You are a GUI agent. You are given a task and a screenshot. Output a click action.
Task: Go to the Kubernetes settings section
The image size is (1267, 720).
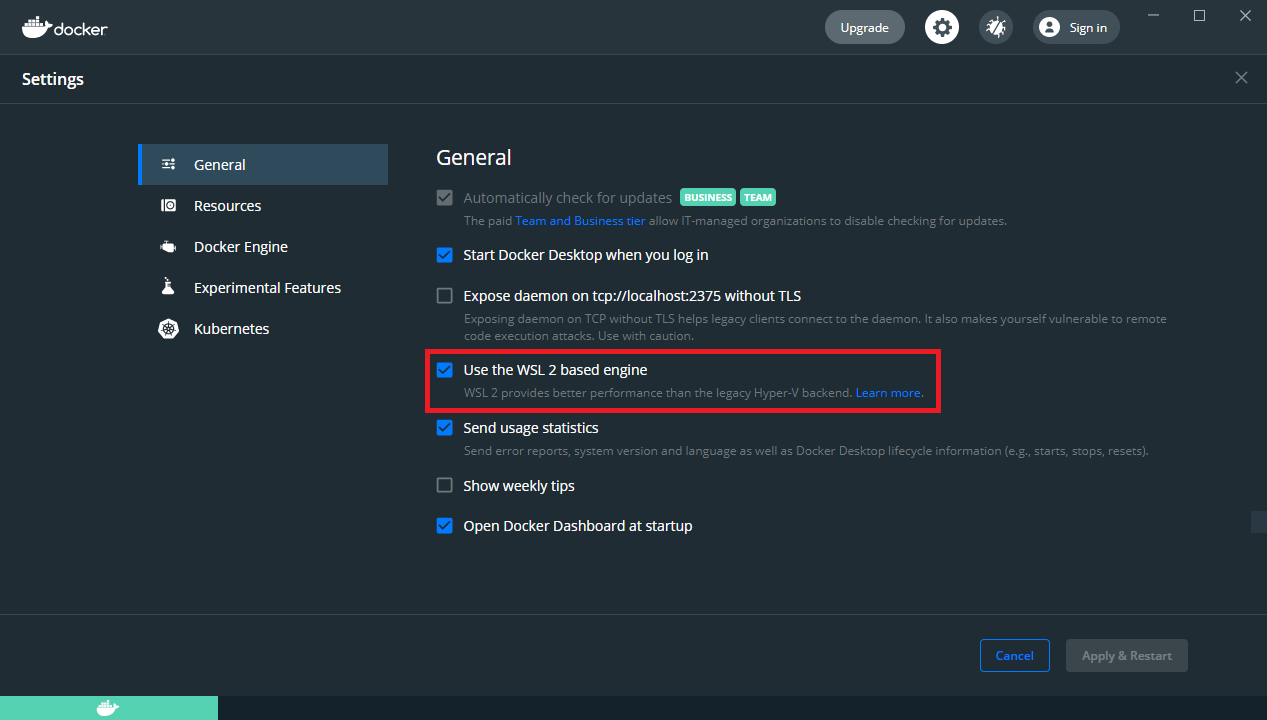tap(231, 328)
